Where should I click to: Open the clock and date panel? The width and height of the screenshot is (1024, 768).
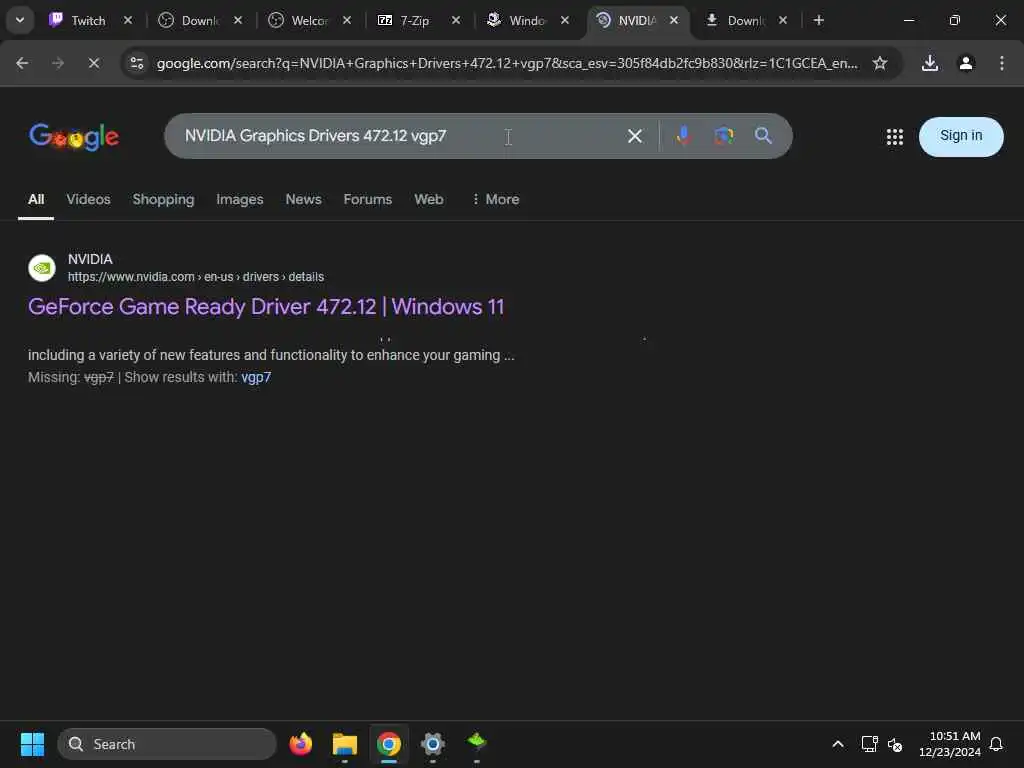(x=950, y=744)
